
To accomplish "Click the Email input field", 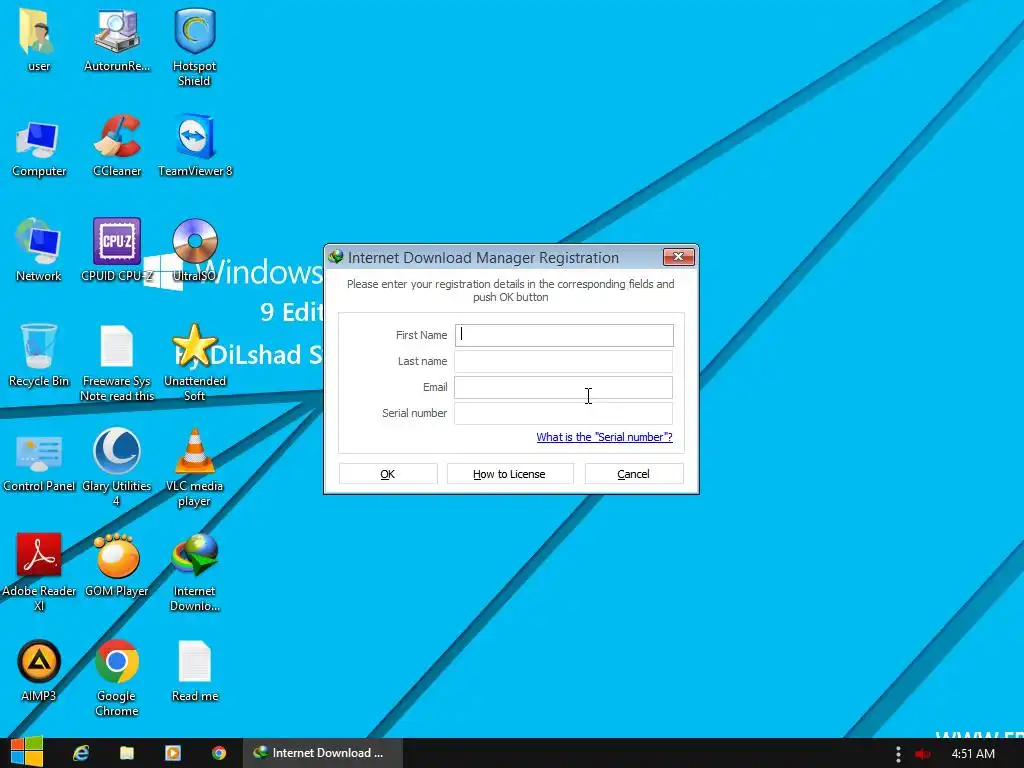I will [564, 387].
